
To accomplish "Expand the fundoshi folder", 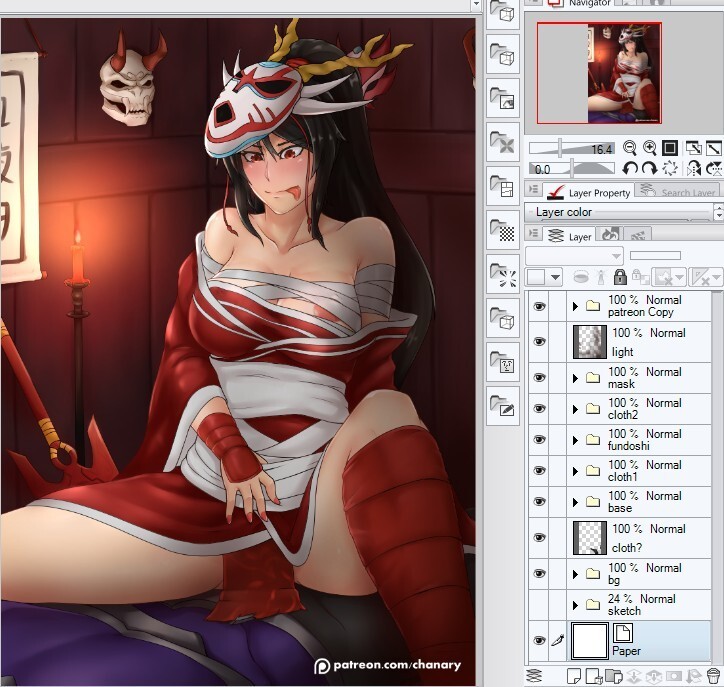I will (x=575, y=440).
